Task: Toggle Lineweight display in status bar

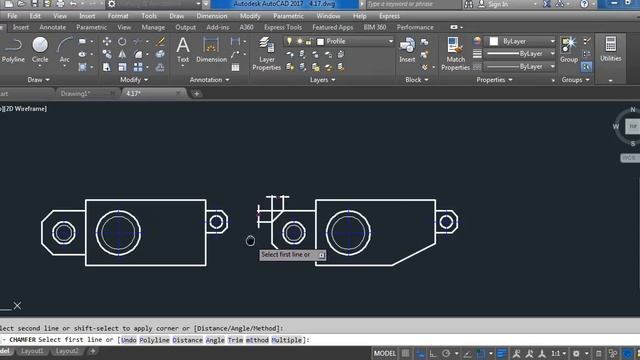Action: [502, 353]
